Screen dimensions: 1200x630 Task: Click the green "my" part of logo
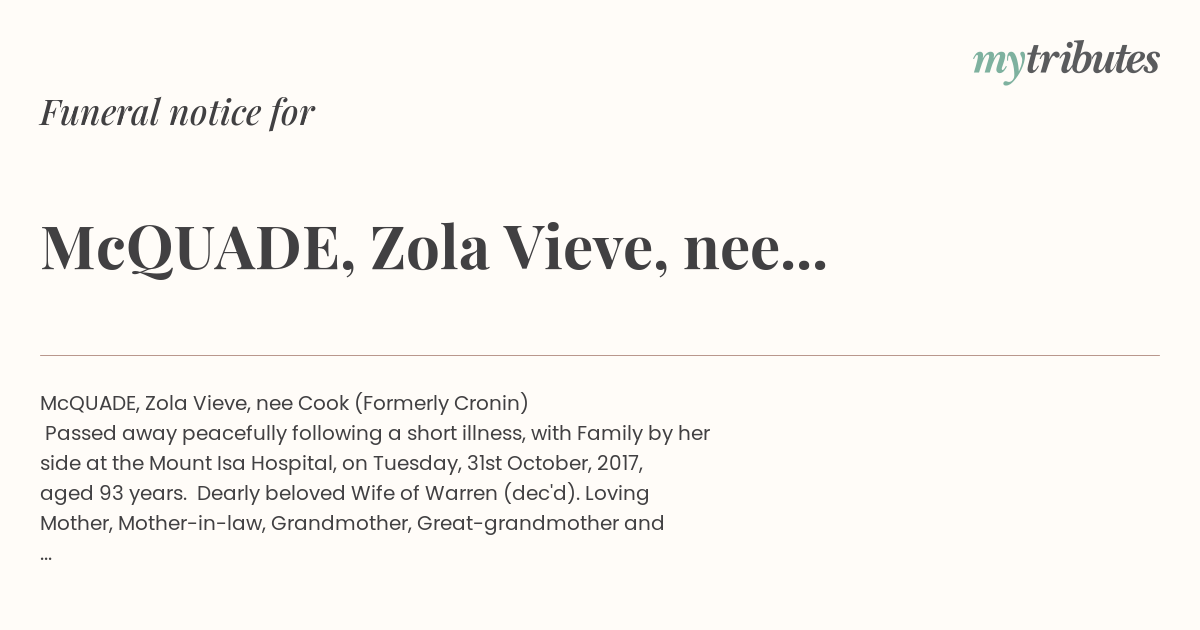pyautogui.click(x=999, y=64)
